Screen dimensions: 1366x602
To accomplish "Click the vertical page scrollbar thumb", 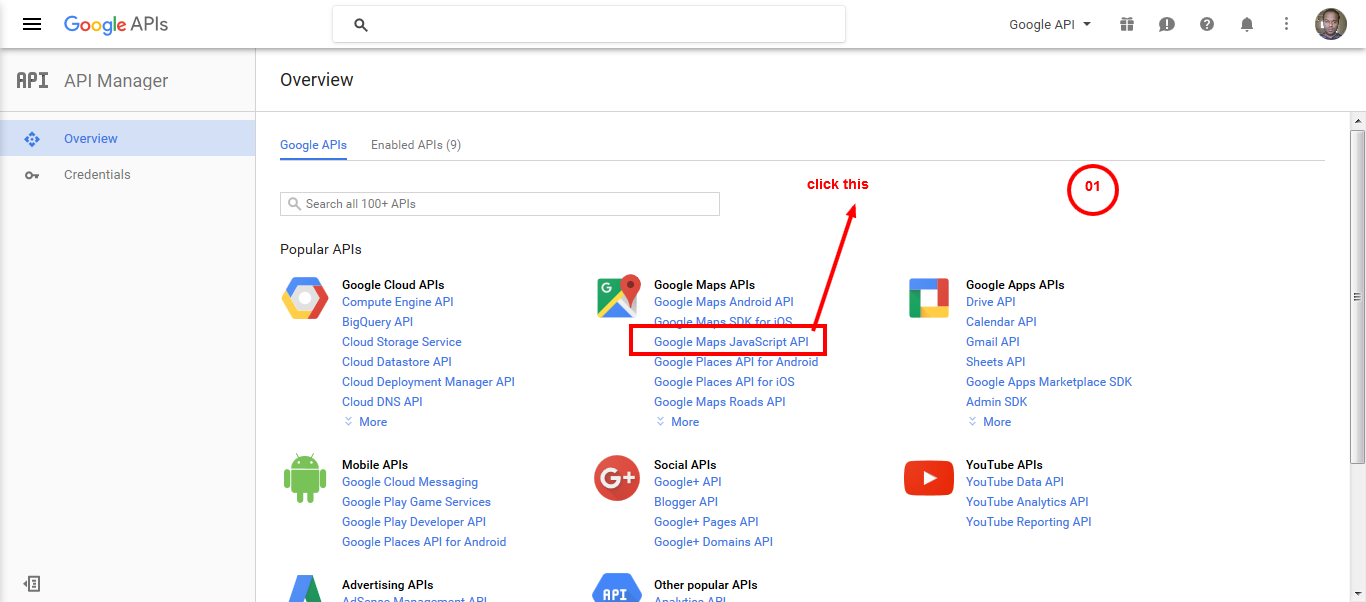I will [x=1357, y=296].
